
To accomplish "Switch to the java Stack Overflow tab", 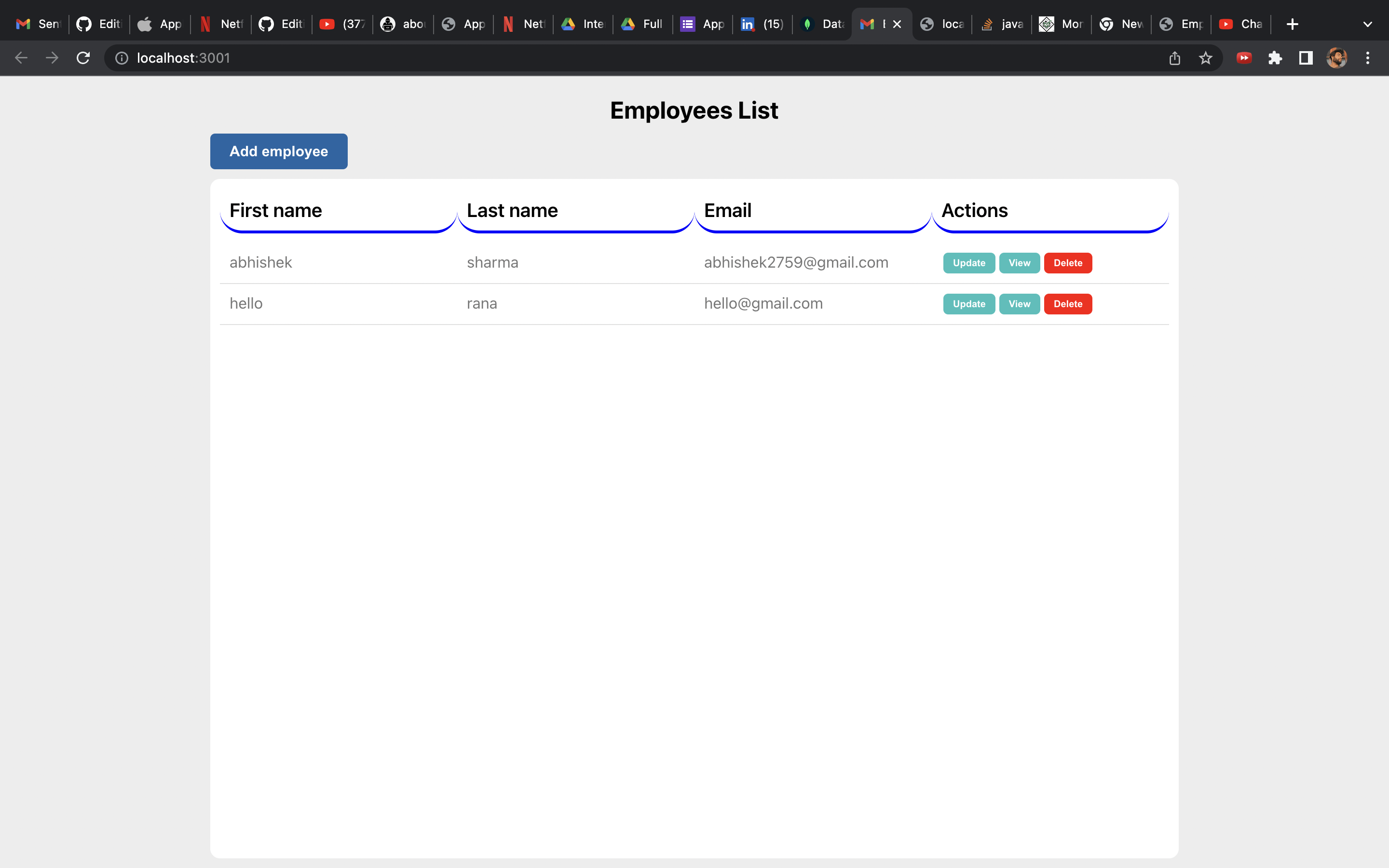I will coord(1002,24).
